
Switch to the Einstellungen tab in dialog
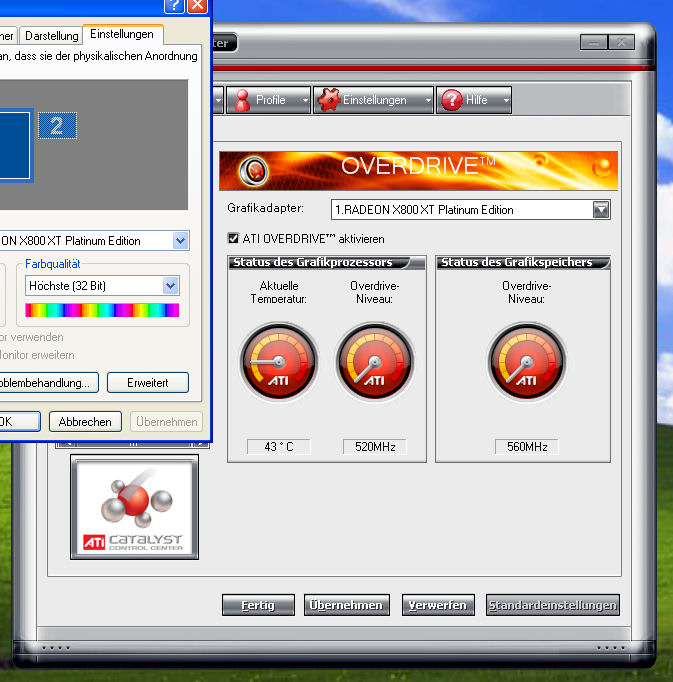pyautogui.click(x=122, y=34)
